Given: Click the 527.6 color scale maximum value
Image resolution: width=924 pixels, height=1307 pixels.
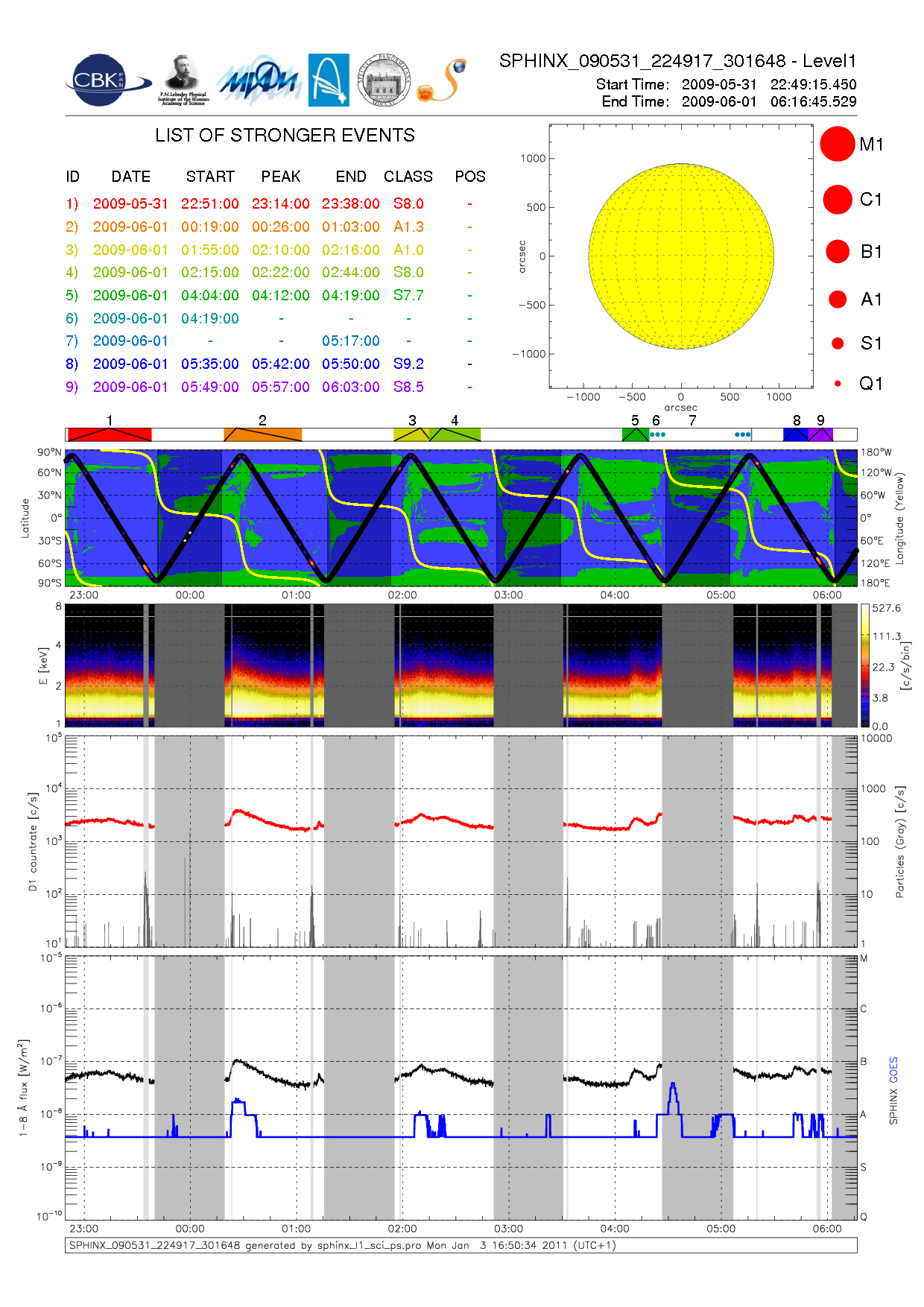Looking at the screenshot, I should point(887,608).
